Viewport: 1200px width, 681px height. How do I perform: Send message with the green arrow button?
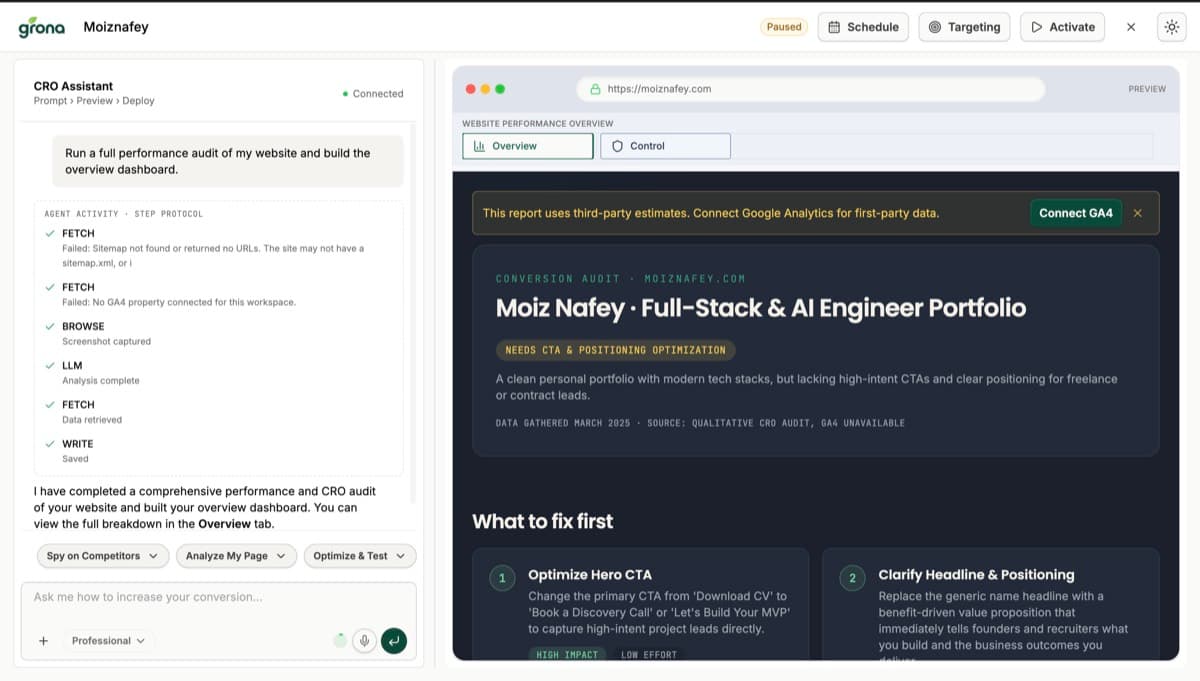(394, 641)
